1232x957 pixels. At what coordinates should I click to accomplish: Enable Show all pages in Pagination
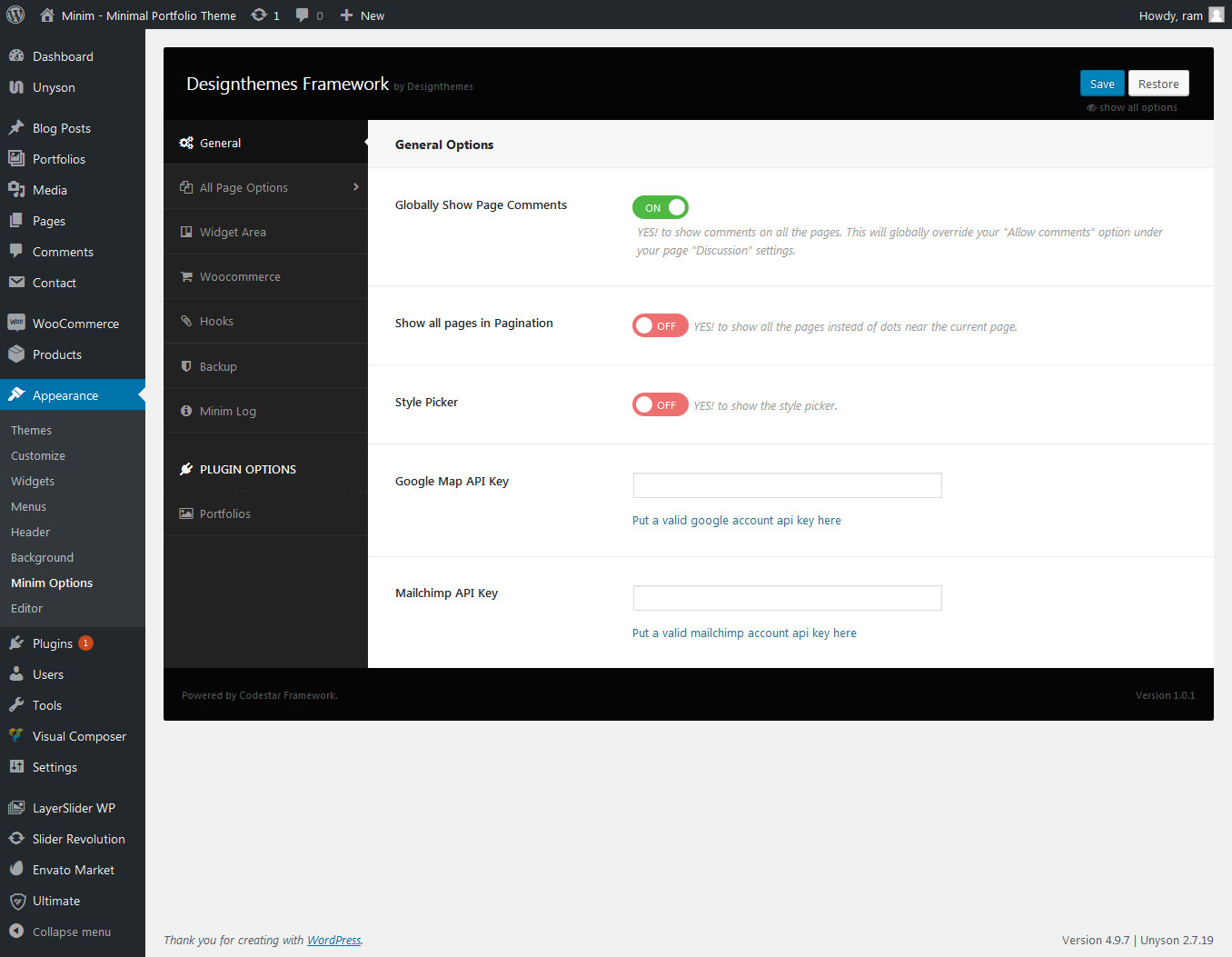(x=661, y=325)
